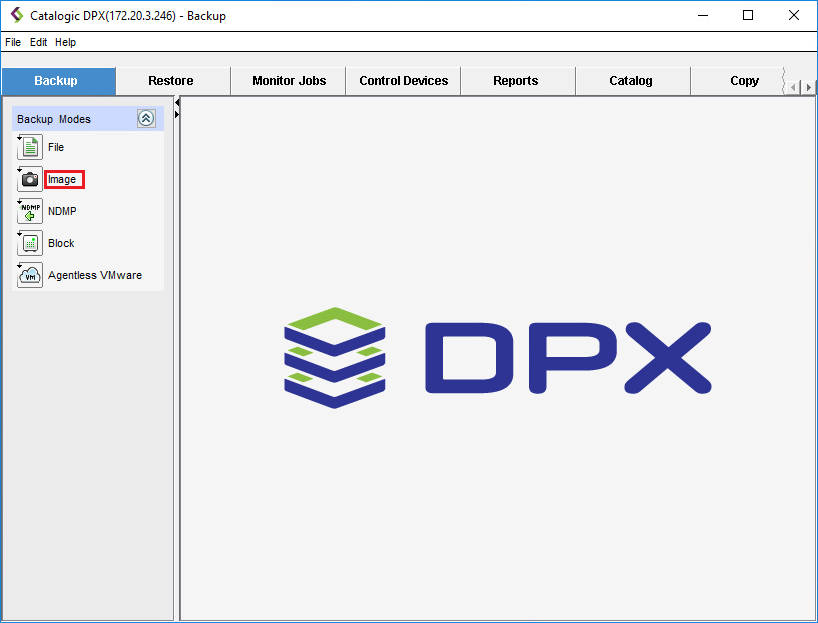Open the File menu
Viewport: 818px width, 623px height.
coord(13,43)
